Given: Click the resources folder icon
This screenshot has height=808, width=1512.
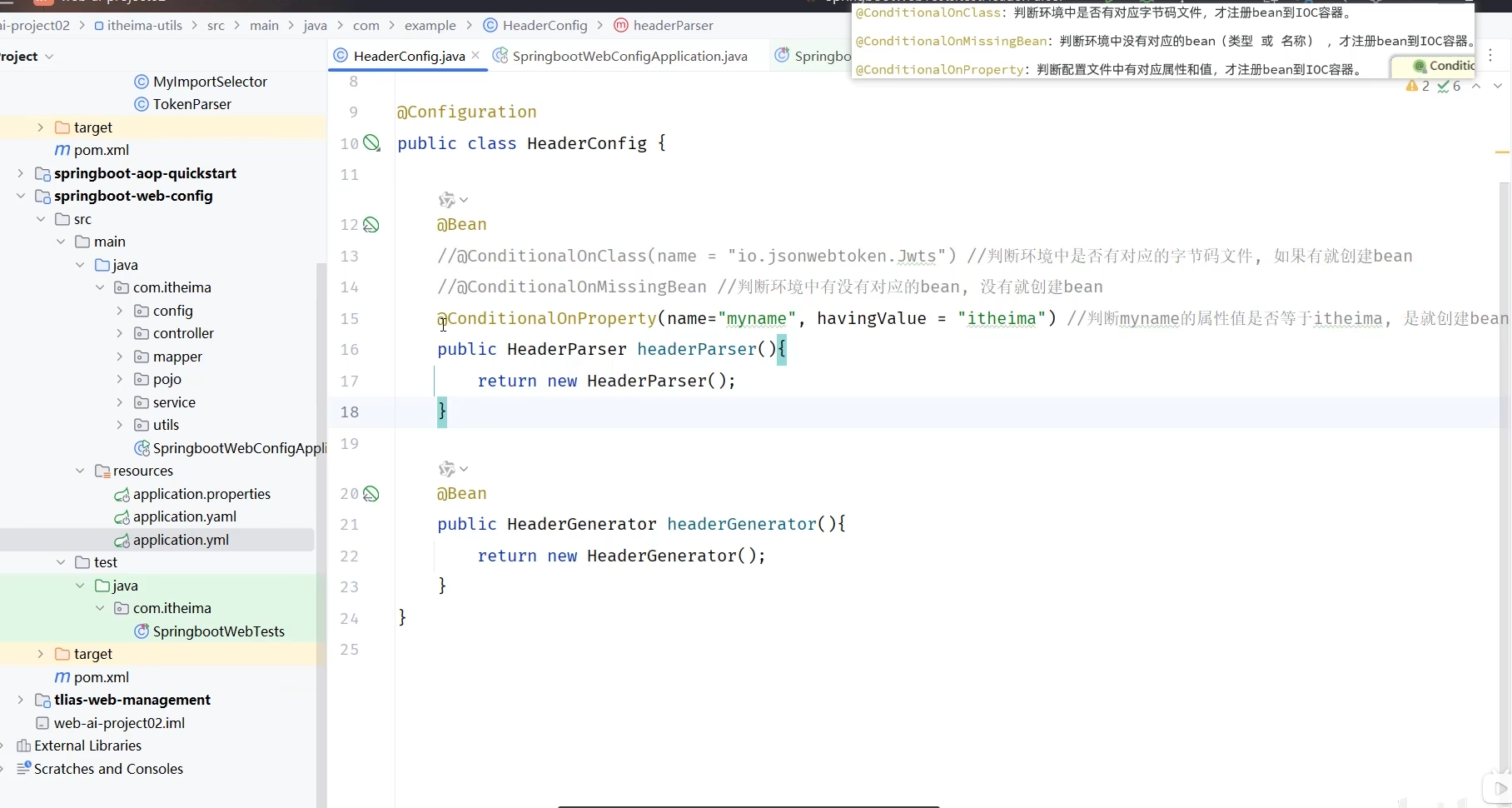Looking at the screenshot, I should point(102,471).
